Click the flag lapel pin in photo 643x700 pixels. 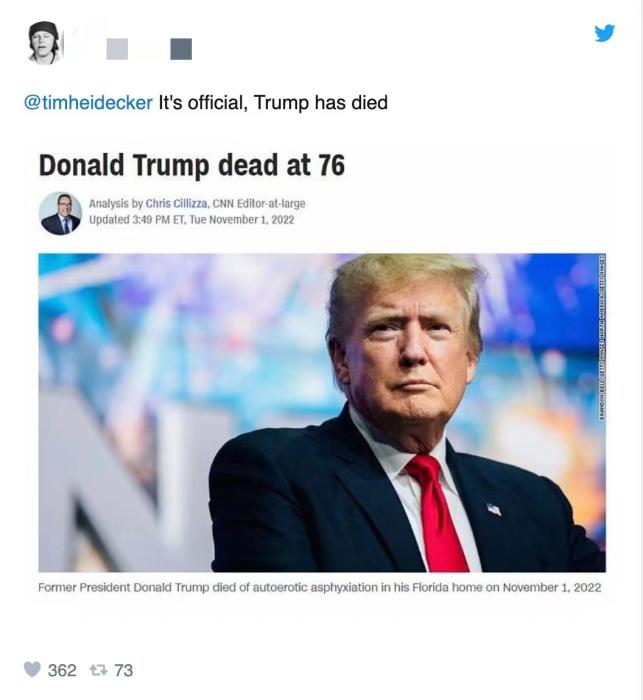pos(494,508)
